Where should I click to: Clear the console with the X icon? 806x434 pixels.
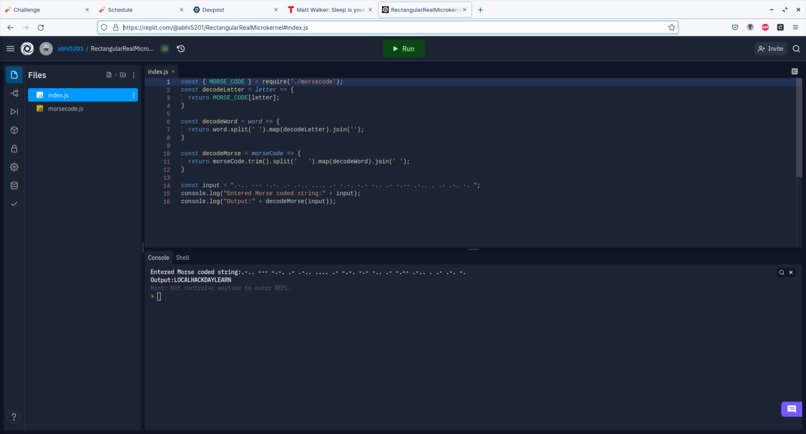tap(791, 273)
